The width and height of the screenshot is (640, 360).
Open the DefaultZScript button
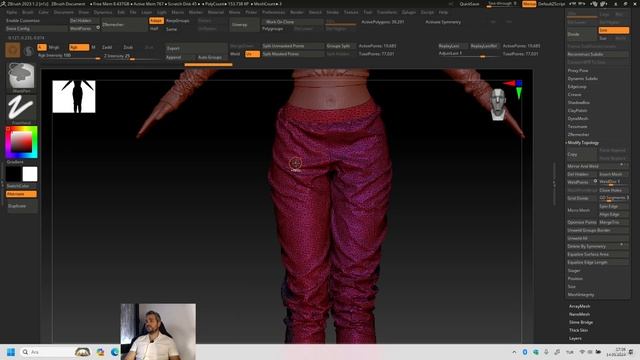click(552, 4)
